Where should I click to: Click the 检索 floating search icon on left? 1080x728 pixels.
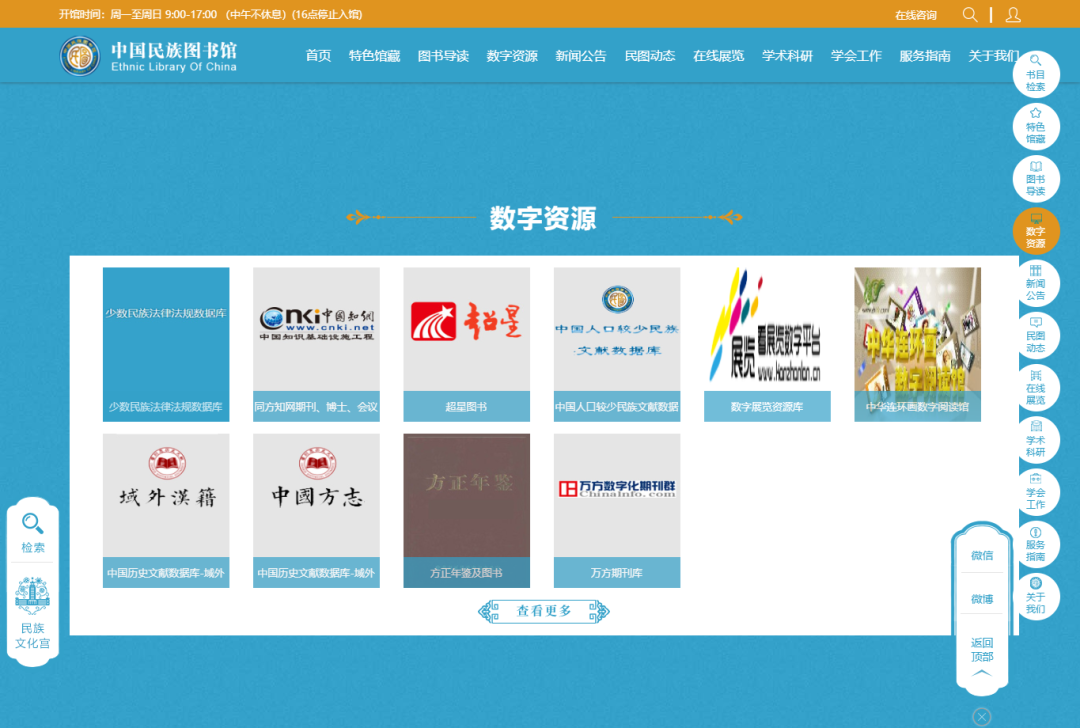[x=33, y=533]
